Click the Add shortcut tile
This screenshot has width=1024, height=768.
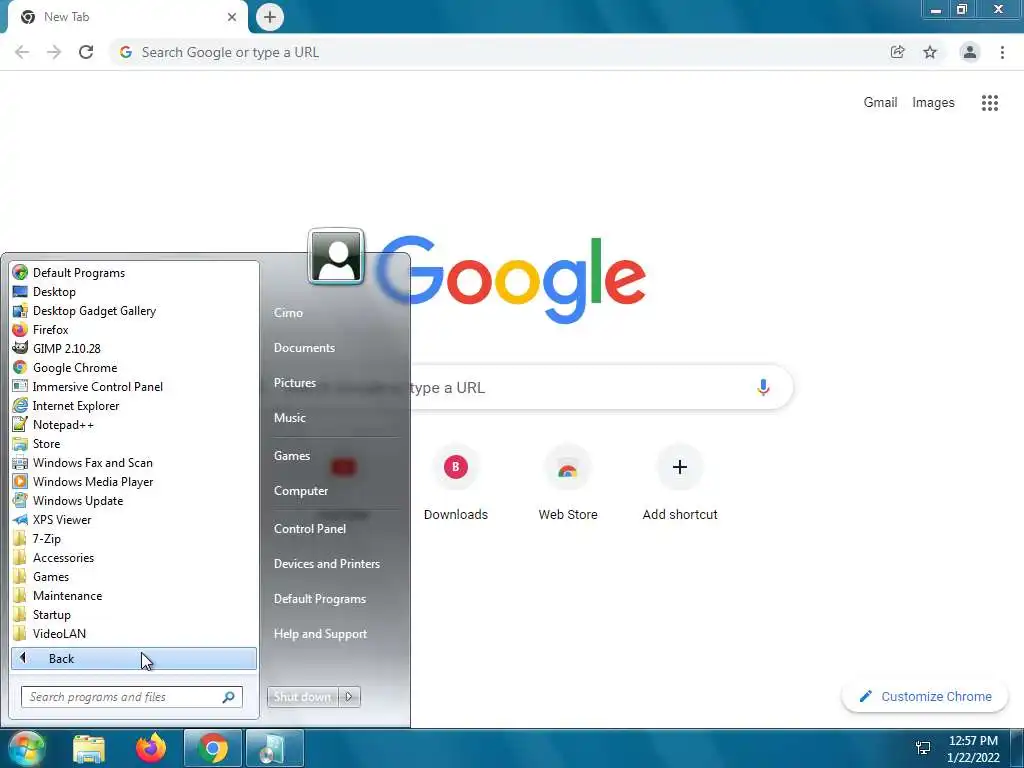pos(680,482)
